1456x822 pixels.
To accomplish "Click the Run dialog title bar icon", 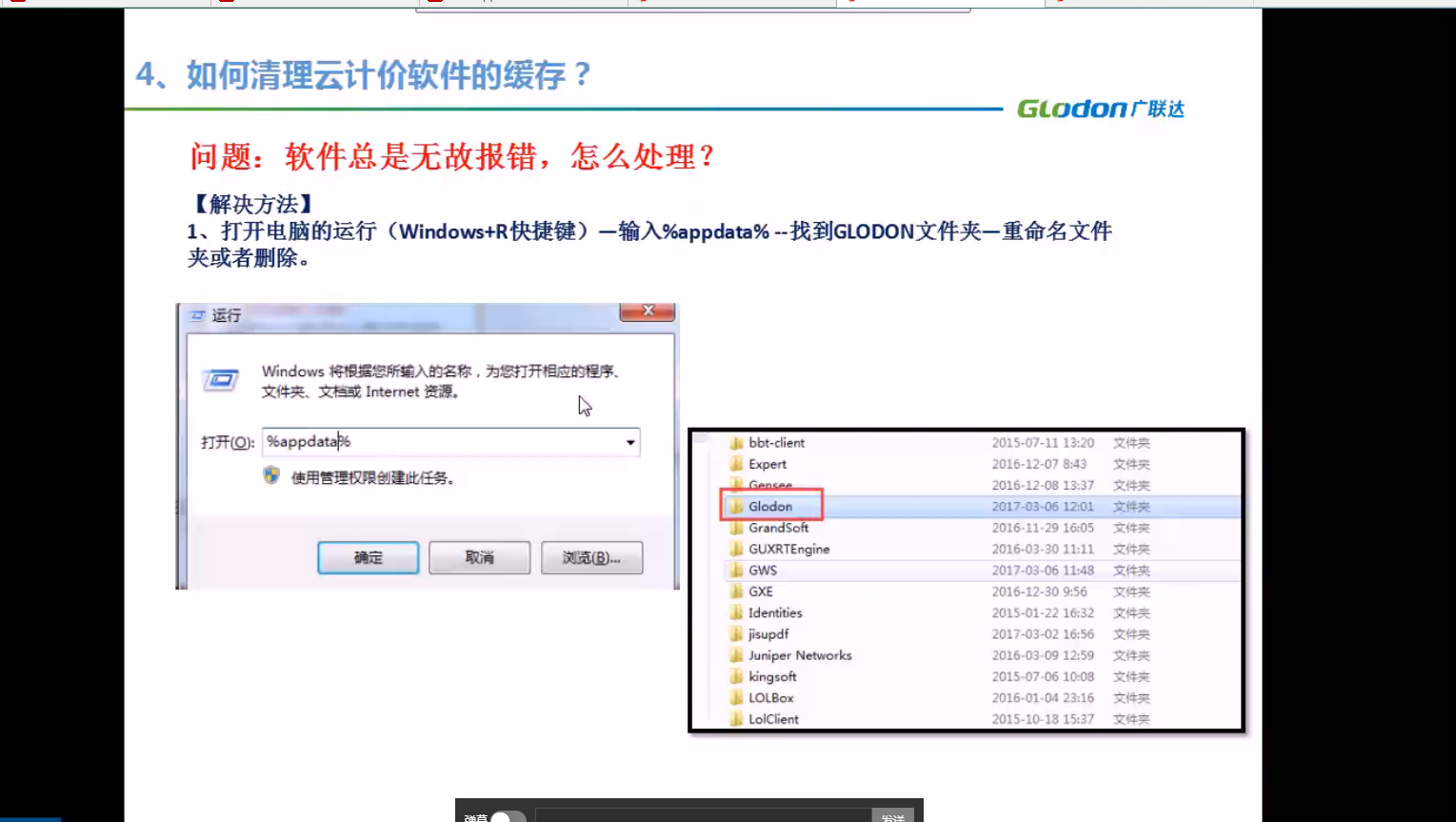I will pos(198,315).
